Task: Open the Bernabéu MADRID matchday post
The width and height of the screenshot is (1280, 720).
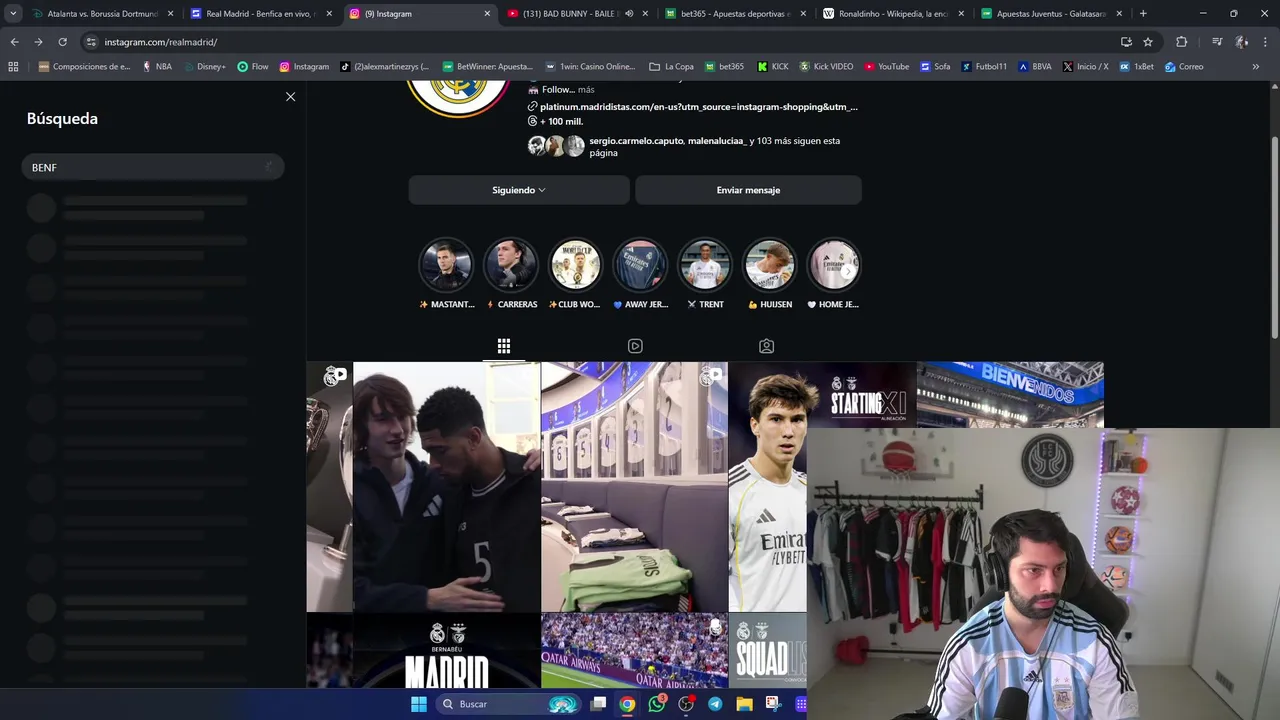Action: 446,651
